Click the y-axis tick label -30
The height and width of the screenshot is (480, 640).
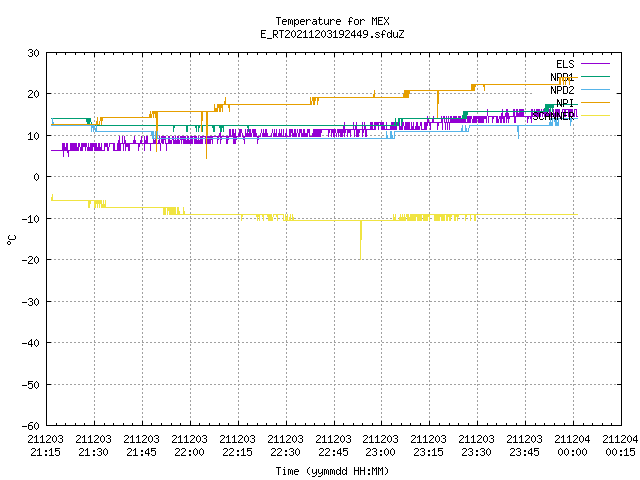pos(31,302)
